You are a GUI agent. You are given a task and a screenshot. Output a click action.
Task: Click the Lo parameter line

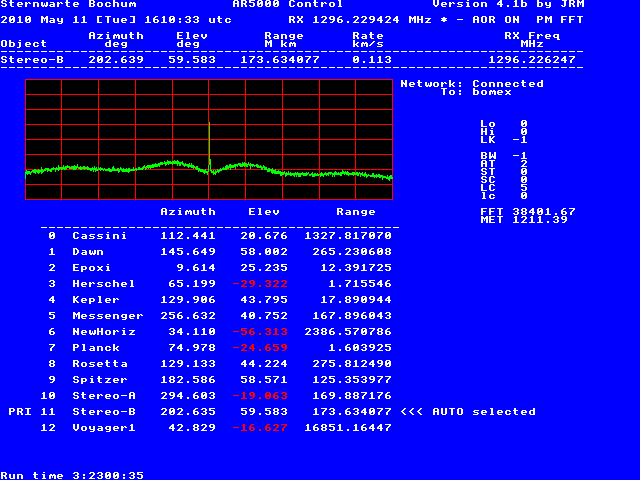504,124
